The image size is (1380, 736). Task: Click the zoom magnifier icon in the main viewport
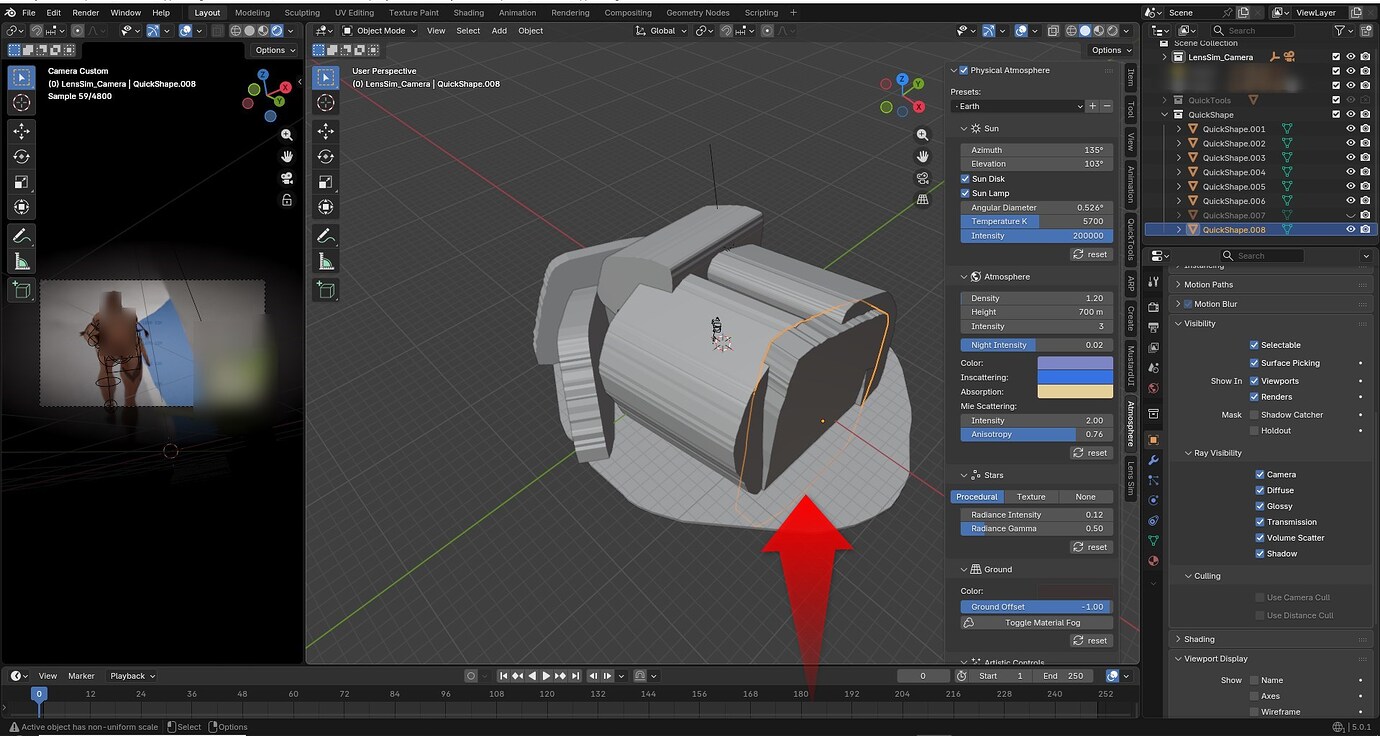(x=923, y=135)
